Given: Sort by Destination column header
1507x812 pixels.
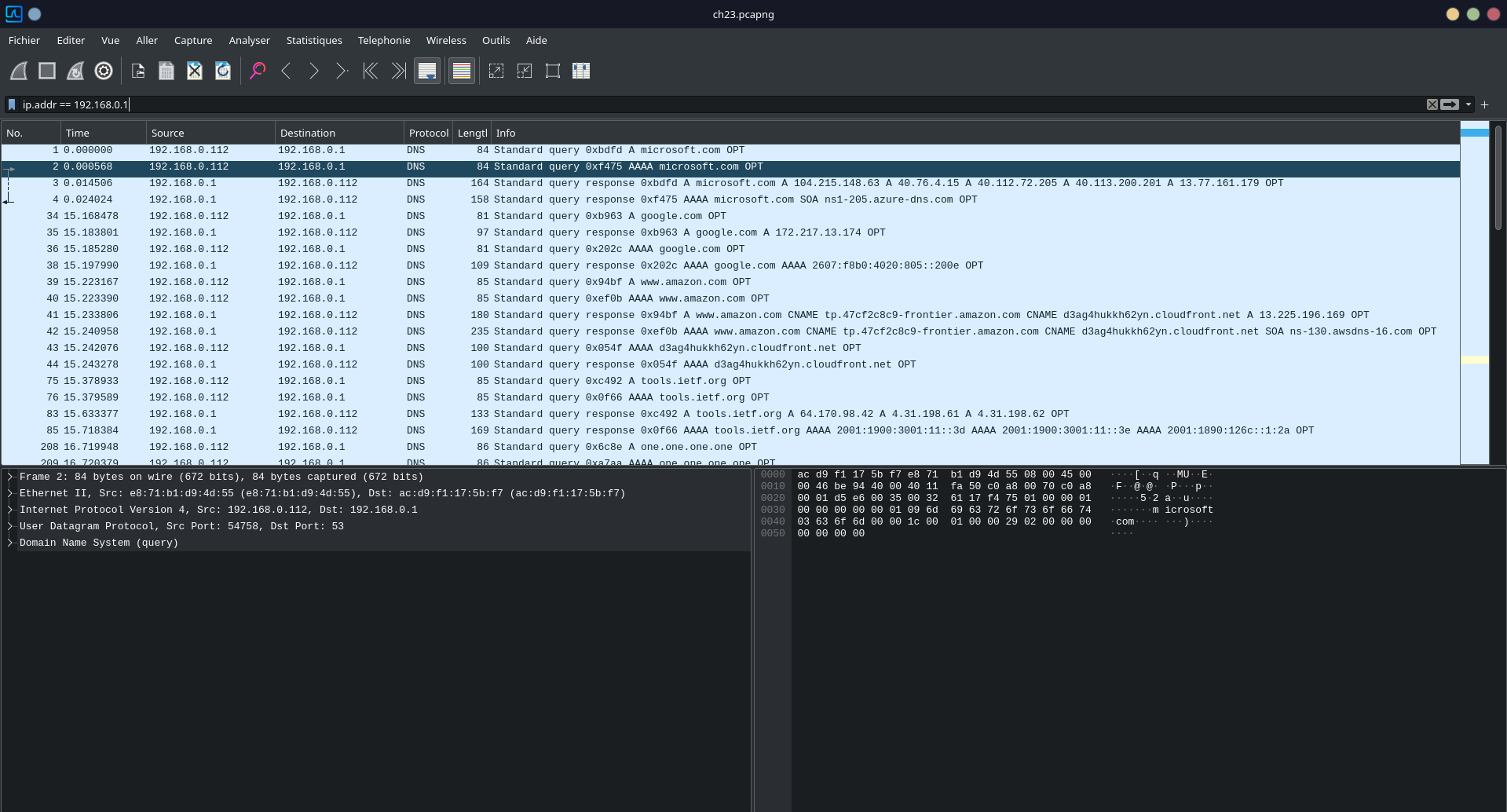Looking at the screenshot, I should click(x=339, y=133).
